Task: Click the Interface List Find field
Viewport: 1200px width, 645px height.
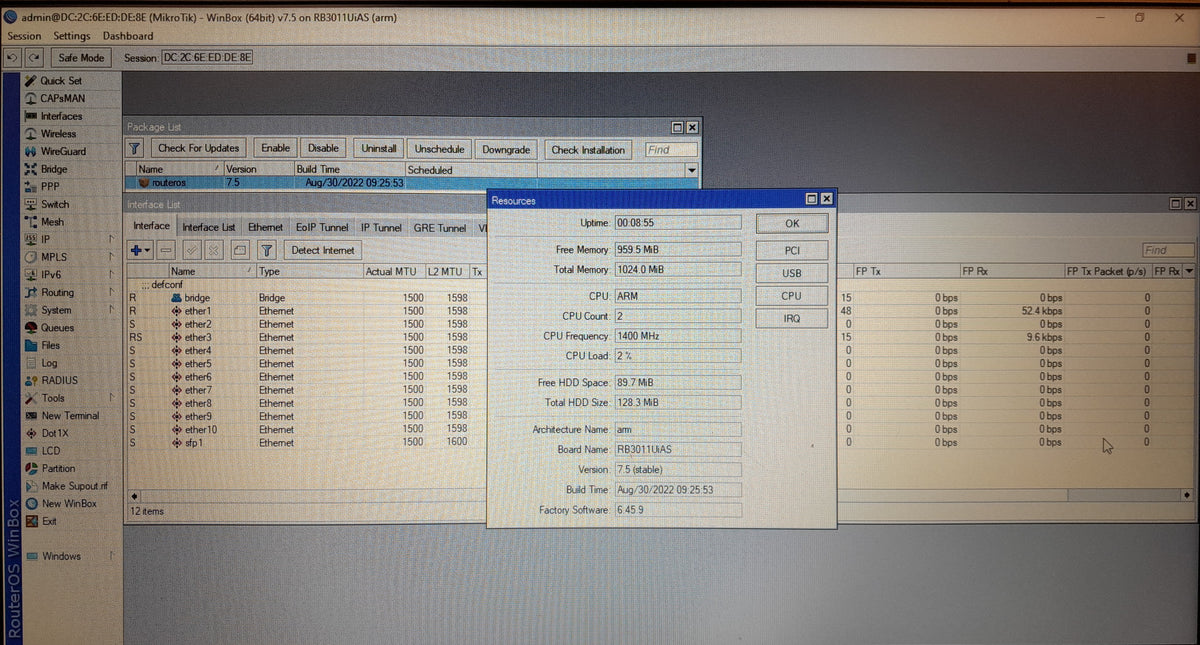Action: 1168,250
